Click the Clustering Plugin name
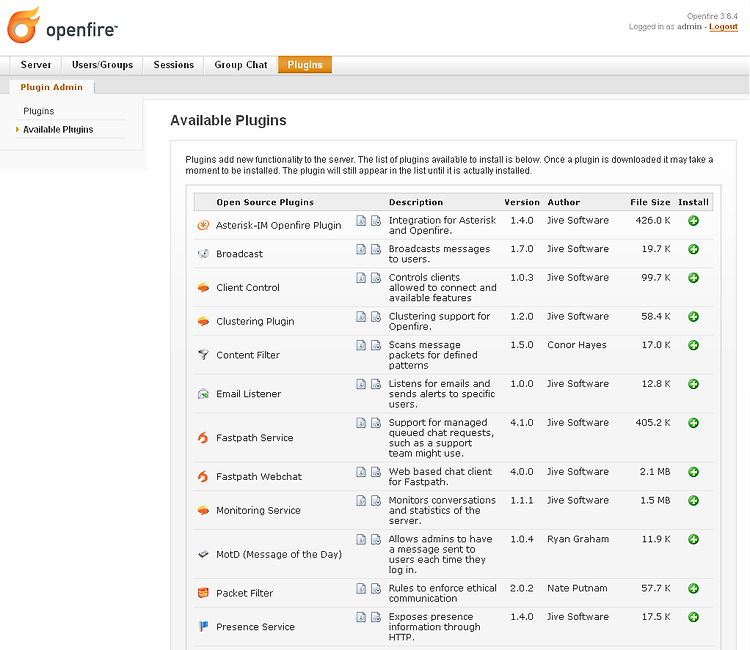750x650 pixels. [255, 321]
